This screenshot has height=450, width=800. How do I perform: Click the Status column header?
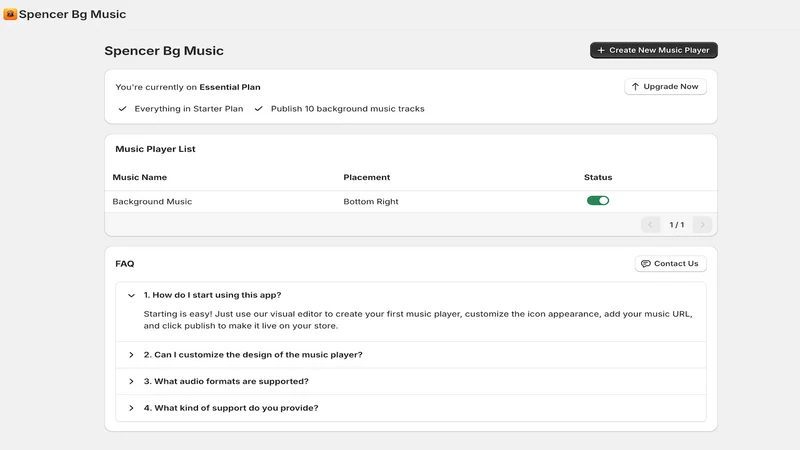[598, 178]
